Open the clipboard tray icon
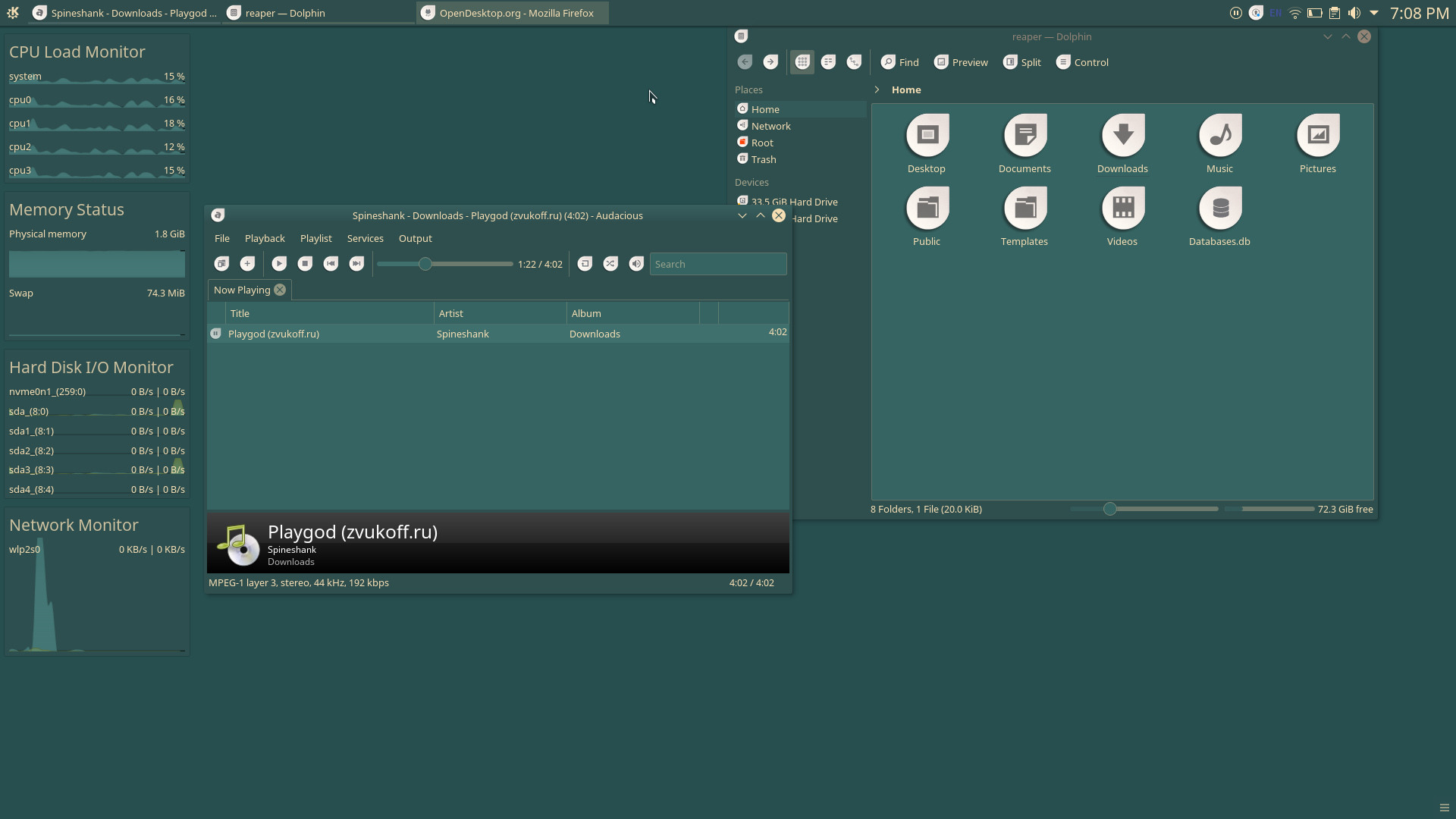Image resolution: width=1456 pixels, height=819 pixels. pos(1335,13)
